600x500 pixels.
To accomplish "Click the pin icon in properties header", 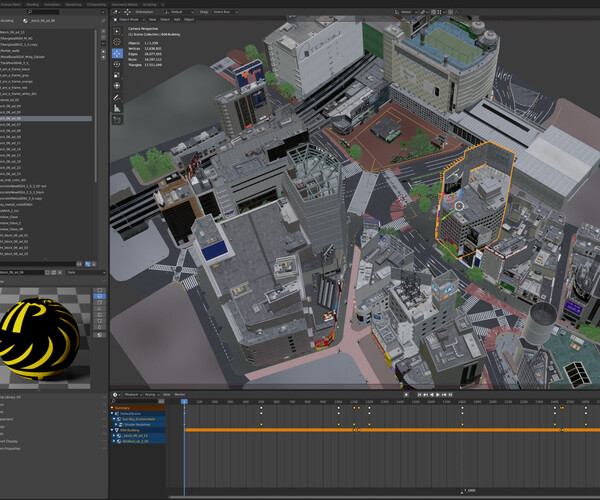I will point(103,21).
